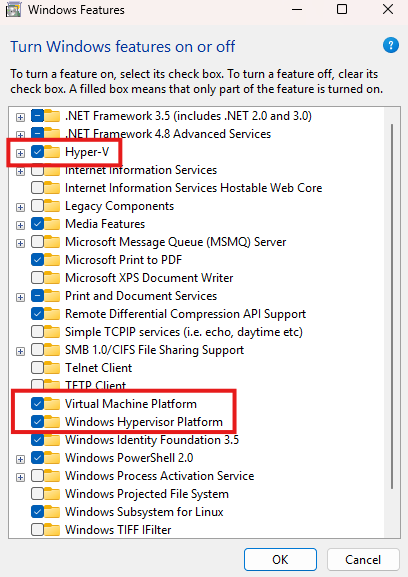This screenshot has height=577, width=408.
Task: Select the Windows Hypervisor Platform label
Action: (x=144, y=422)
